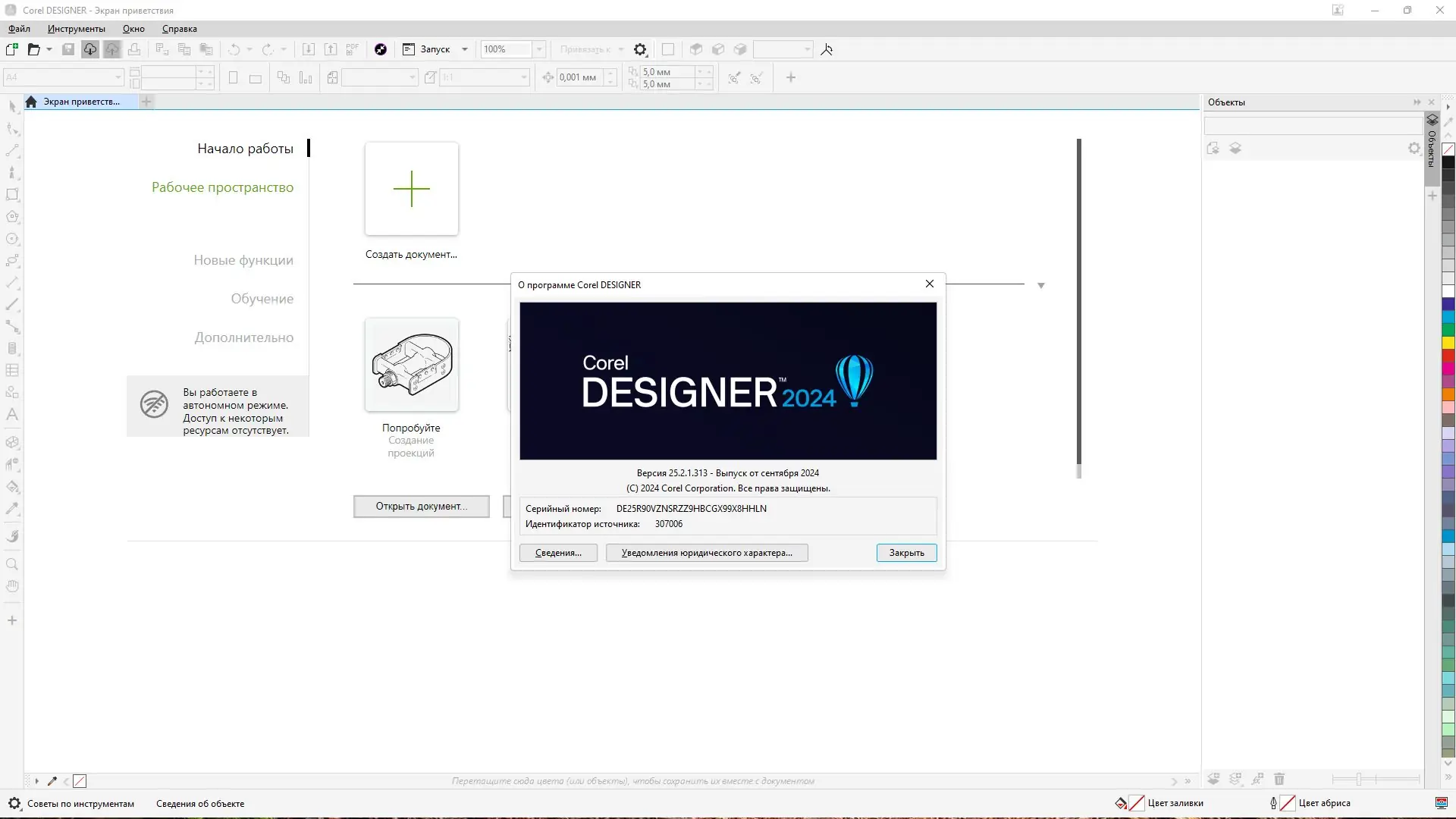1456x819 pixels.
Task: Click the Создать документ plus thumbnail
Action: coord(412,189)
